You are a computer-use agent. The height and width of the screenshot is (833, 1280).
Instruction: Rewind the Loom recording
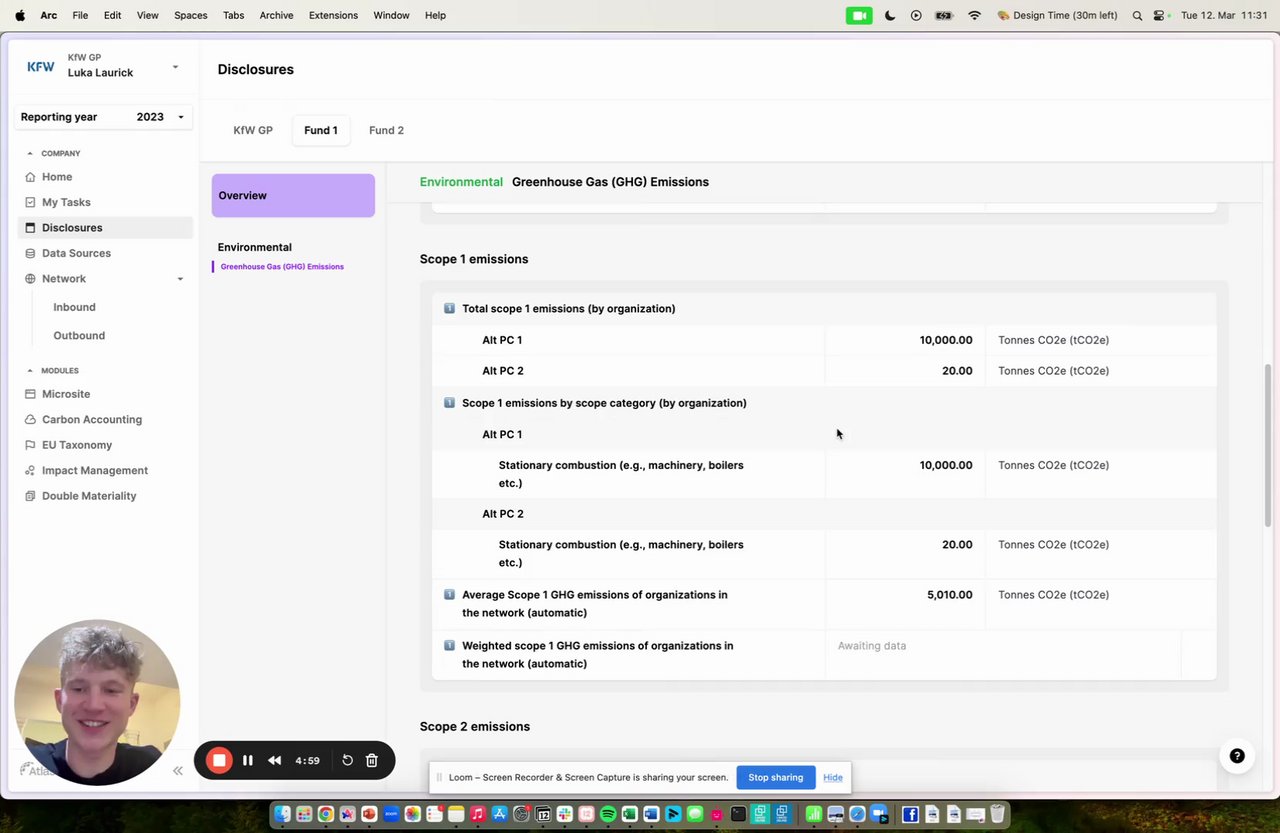click(274, 761)
